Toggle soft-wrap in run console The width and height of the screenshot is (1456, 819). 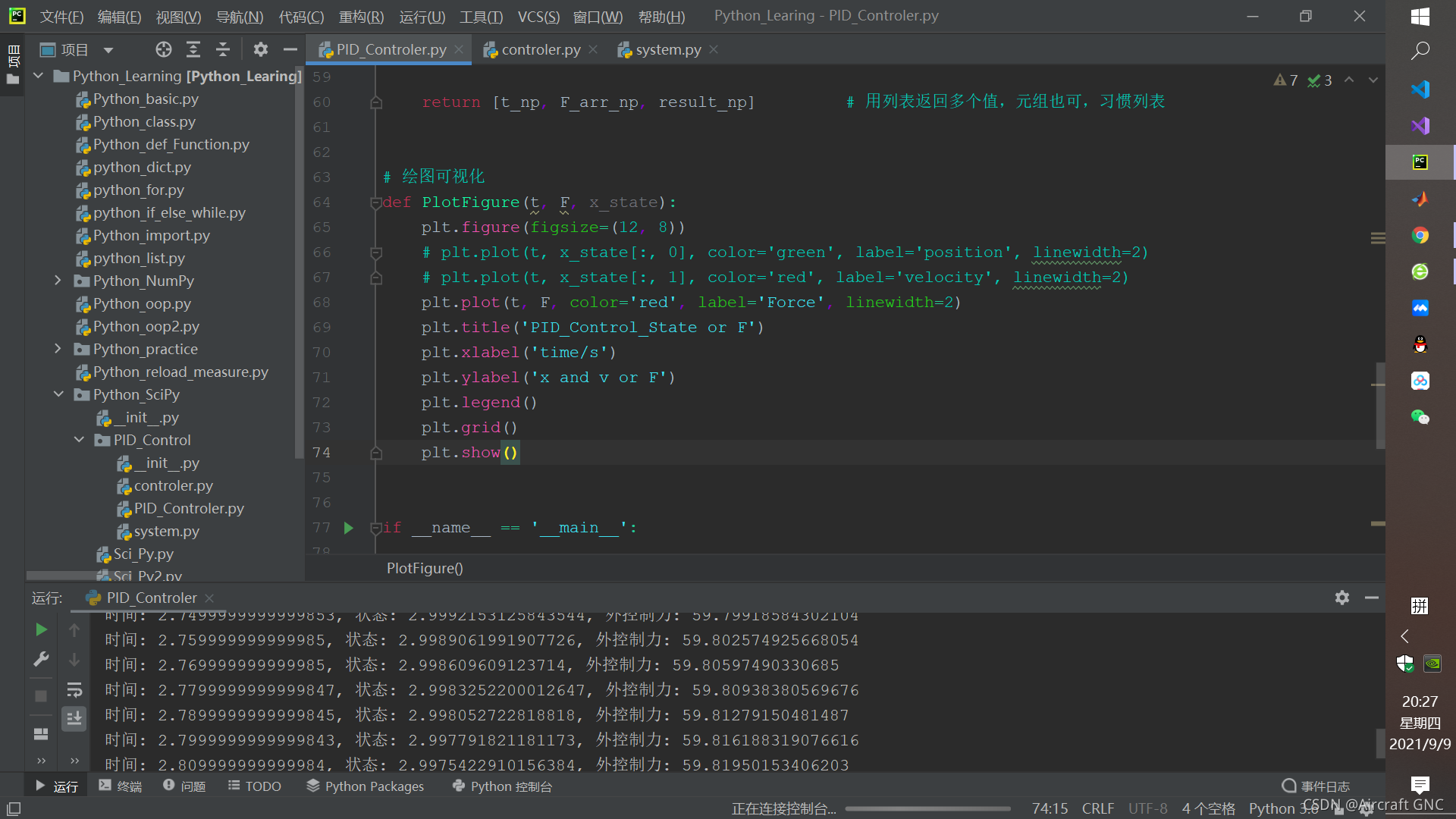coord(74,689)
